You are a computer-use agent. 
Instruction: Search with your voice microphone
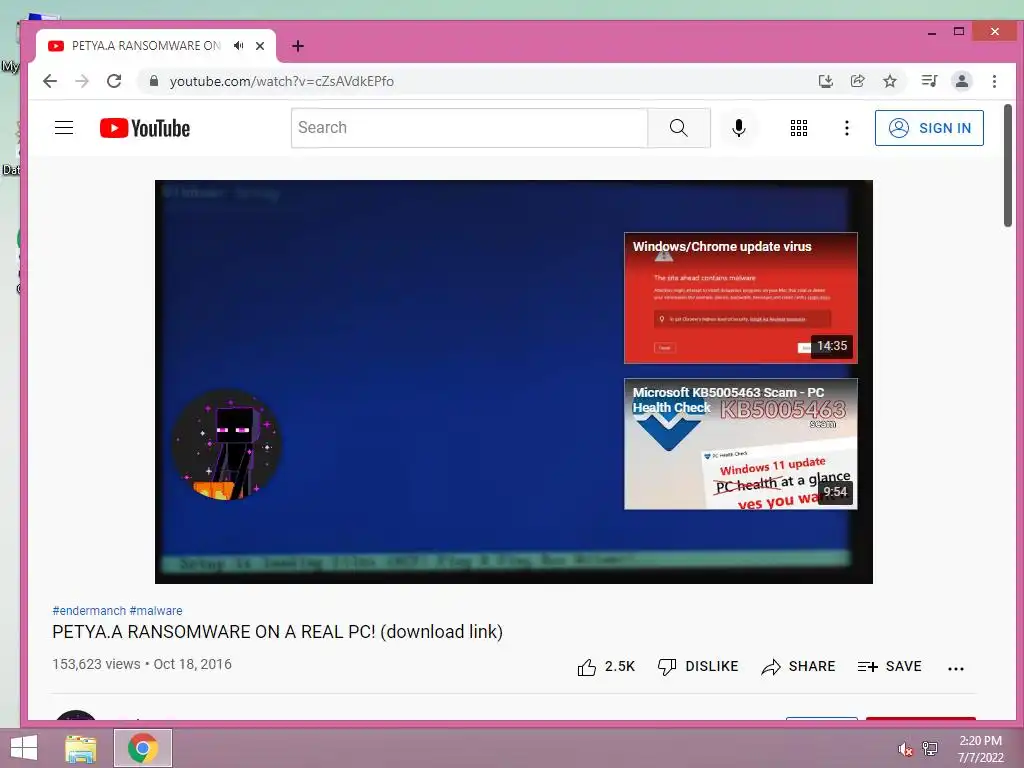click(x=739, y=128)
